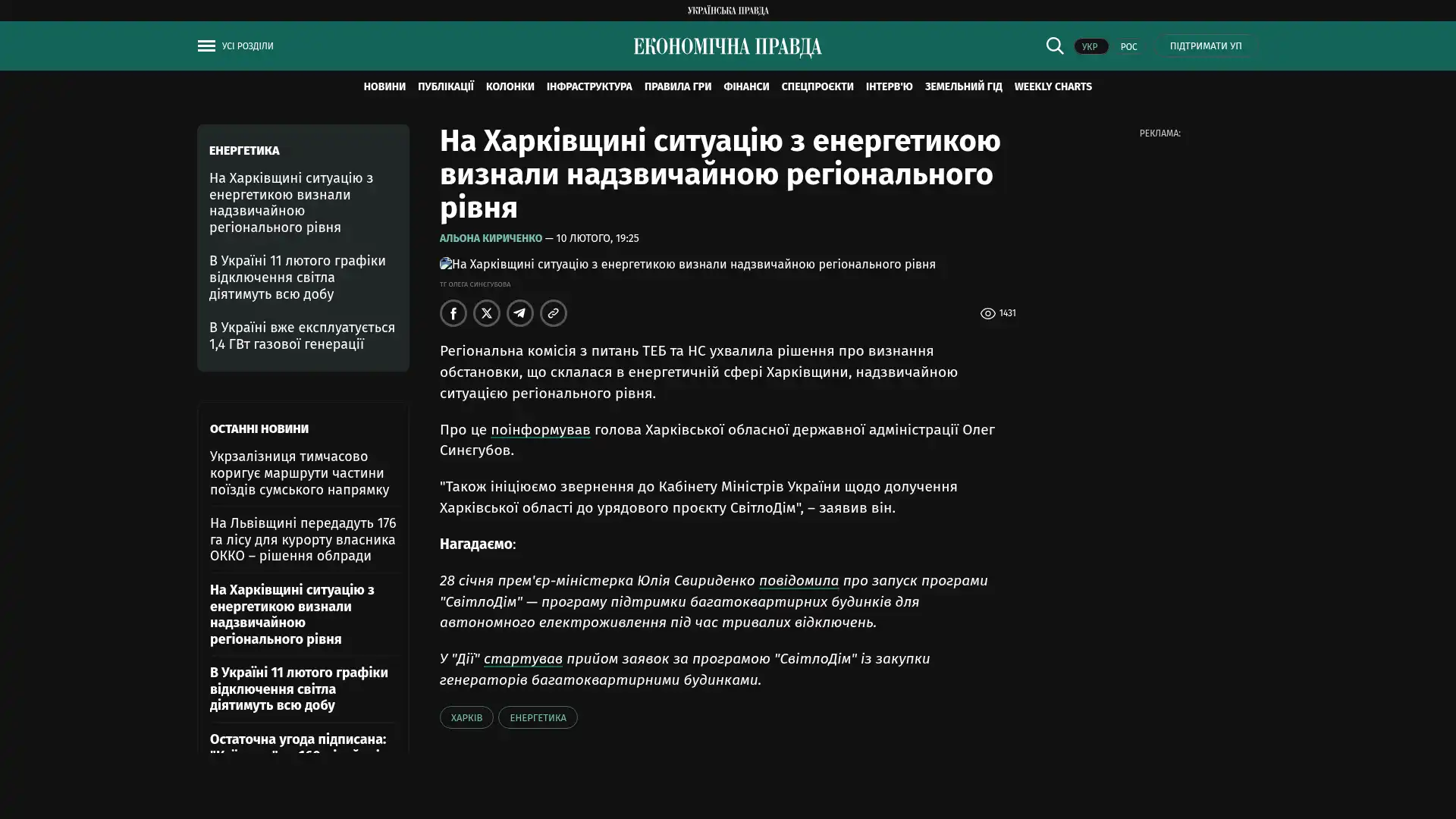The height and width of the screenshot is (819, 1456).
Task: Click the Українська правда top logo
Action: coord(727,10)
